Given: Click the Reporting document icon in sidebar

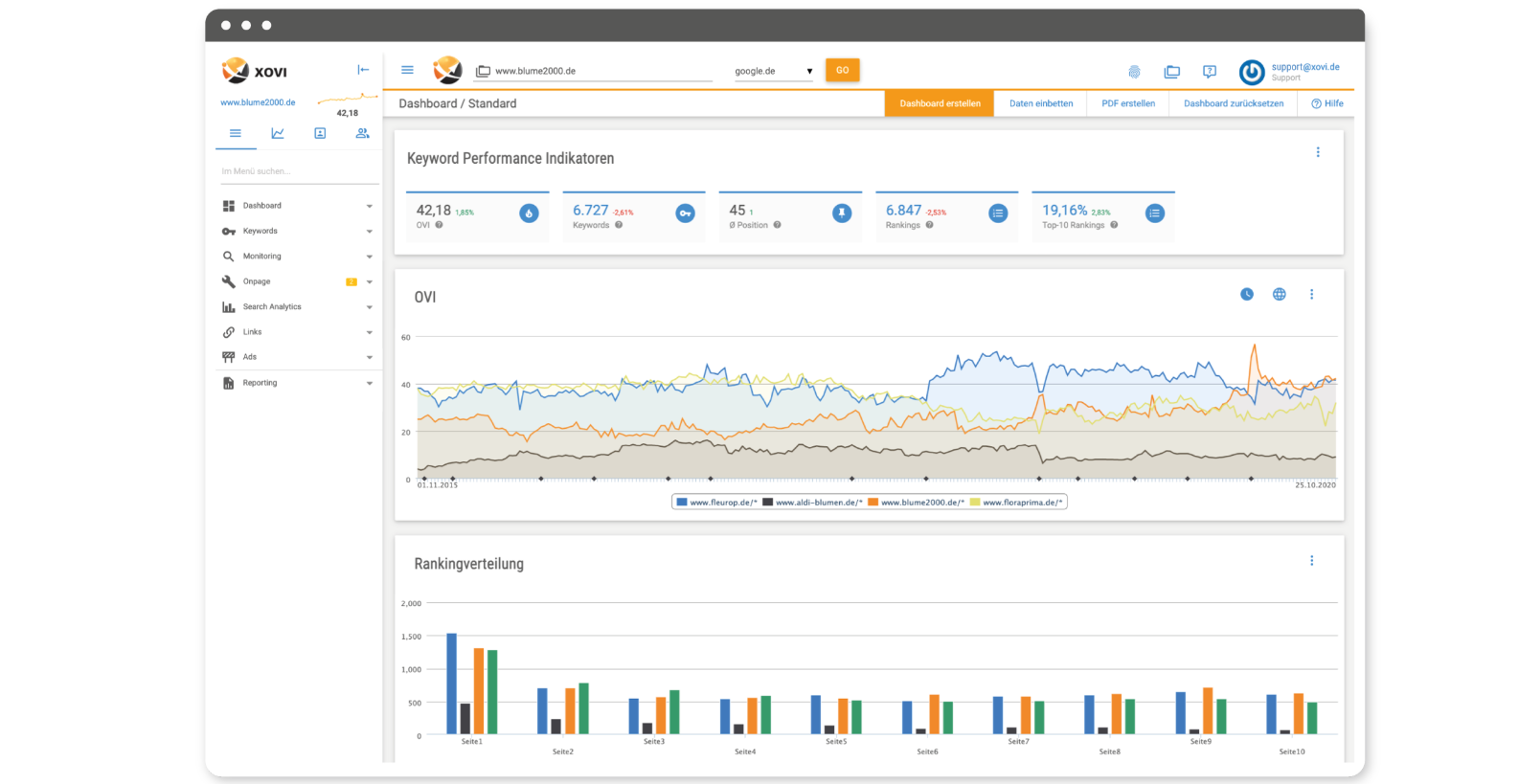Looking at the screenshot, I should coord(228,383).
